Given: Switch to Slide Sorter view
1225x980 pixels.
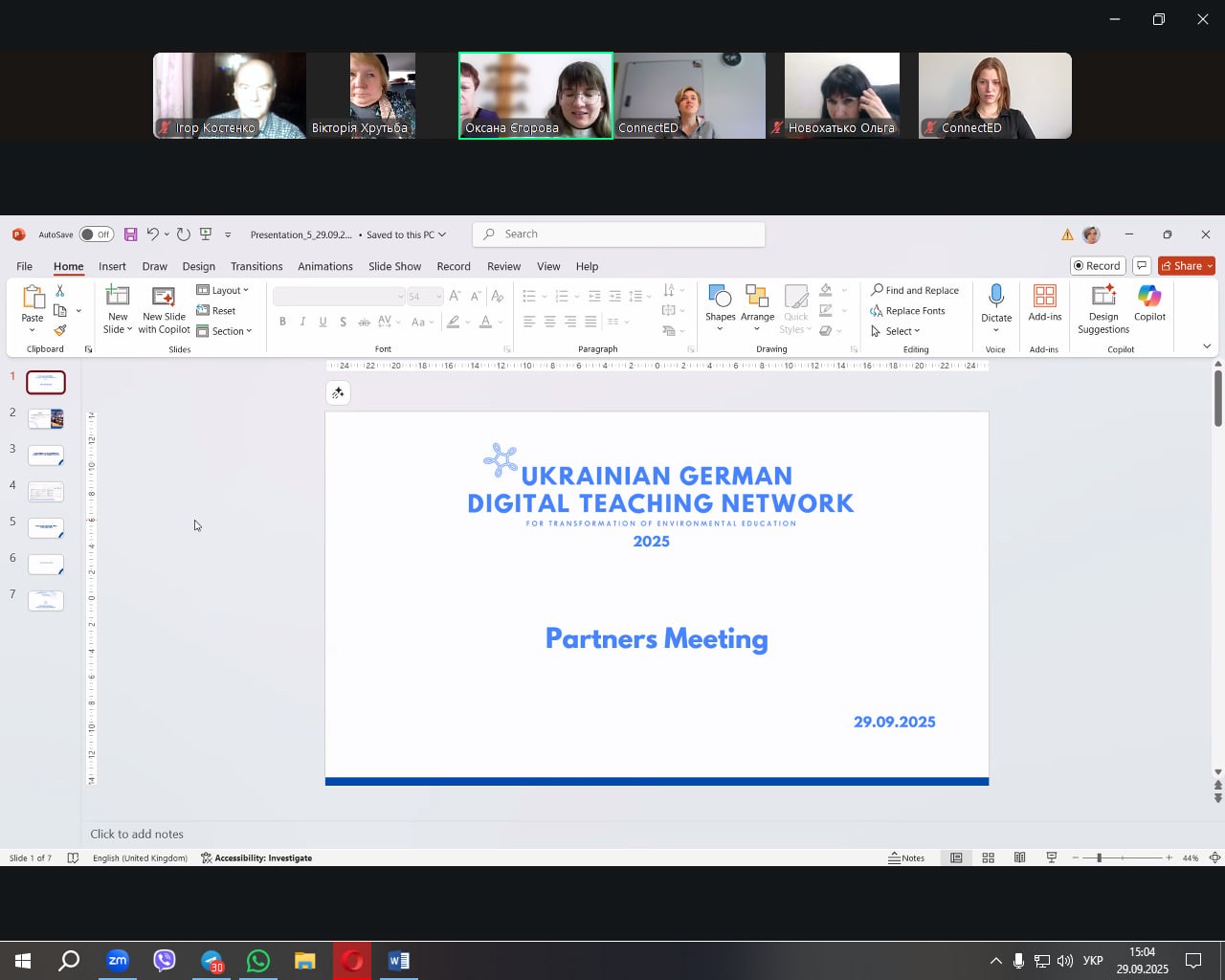Looking at the screenshot, I should click(988, 857).
